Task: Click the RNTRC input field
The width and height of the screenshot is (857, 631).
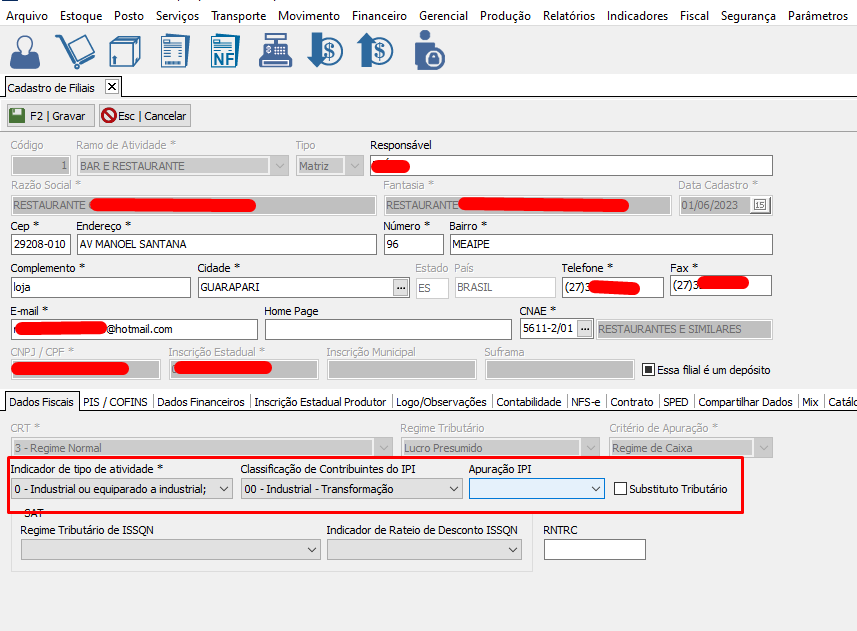Action: [594, 549]
